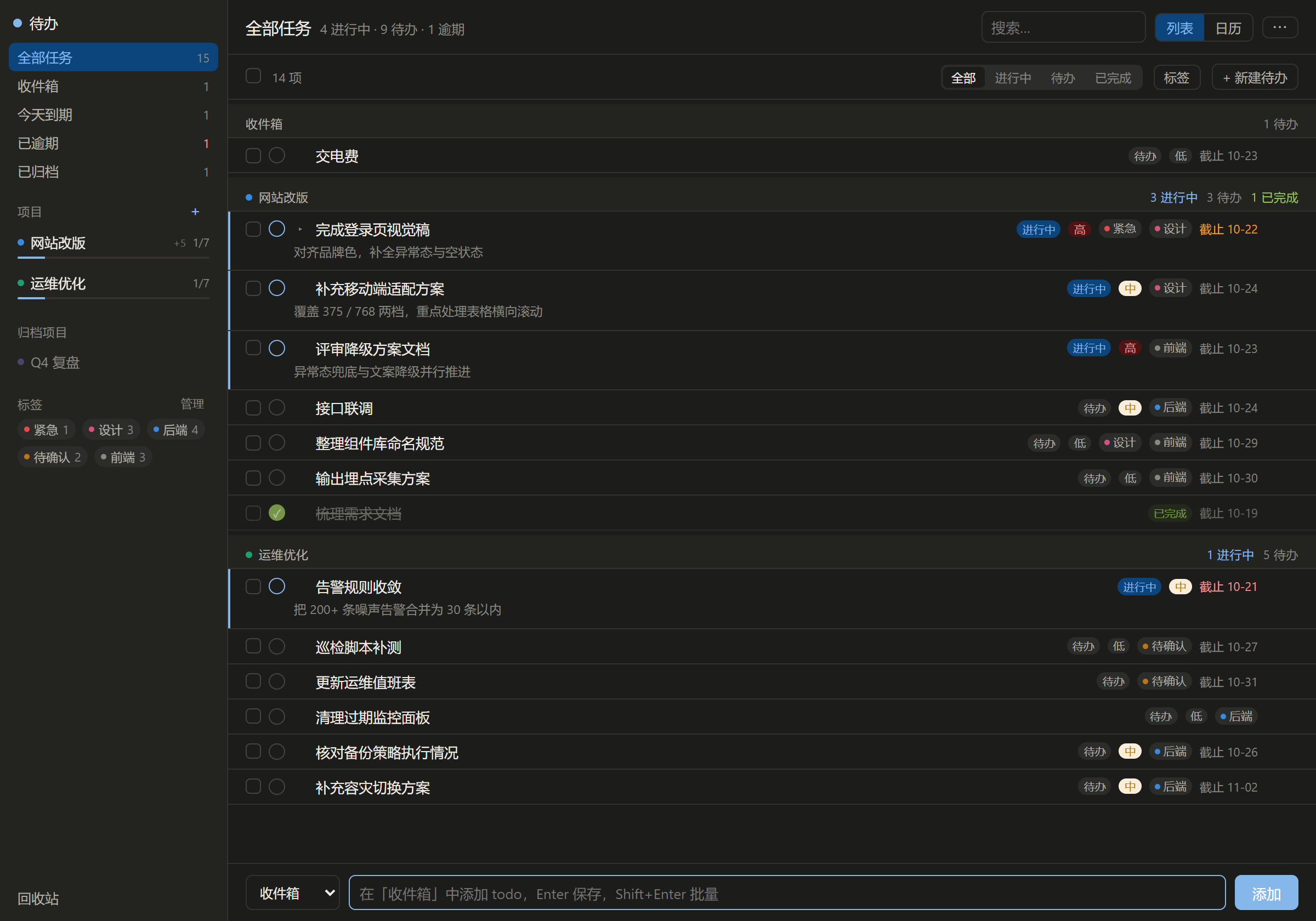The height and width of the screenshot is (921, 1316).
Task: Click the completion circle for 完成登录页视觉稿
Action: pos(277,229)
